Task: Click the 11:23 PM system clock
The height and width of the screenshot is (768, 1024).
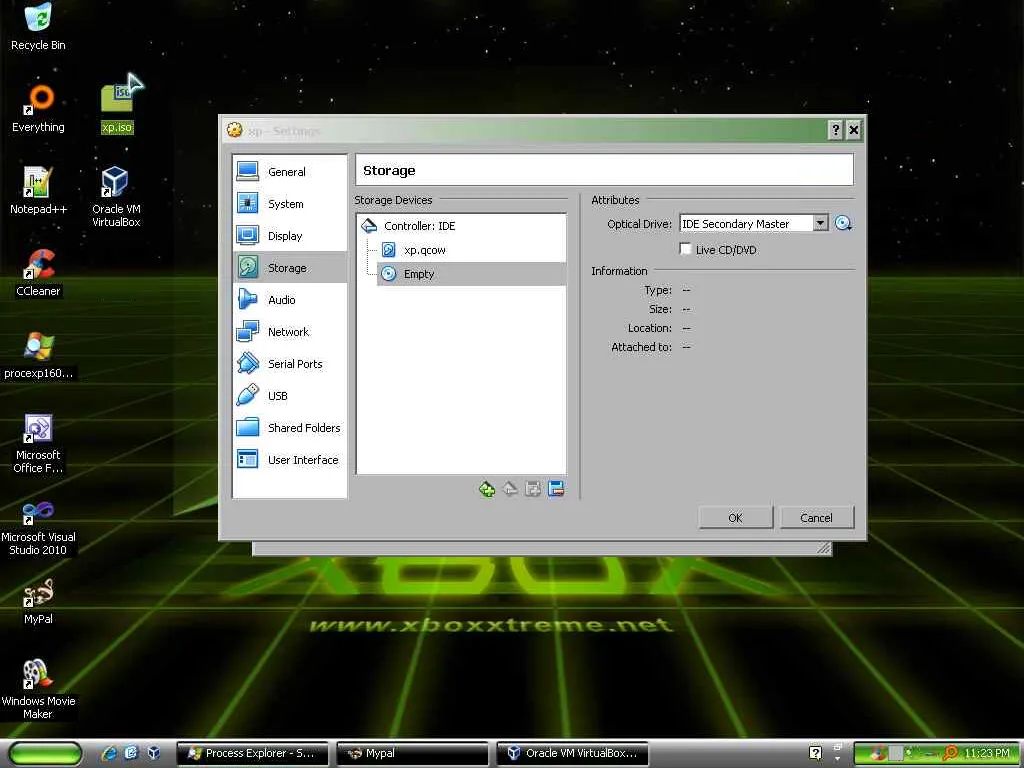Action: point(986,754)
